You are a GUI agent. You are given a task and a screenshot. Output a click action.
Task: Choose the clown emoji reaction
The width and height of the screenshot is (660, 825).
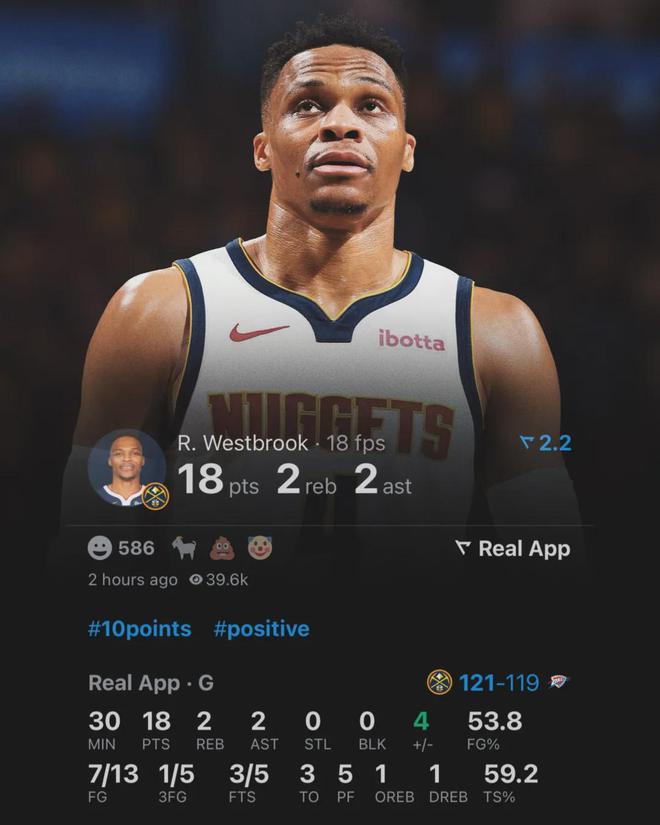click(x=260, y=548)
